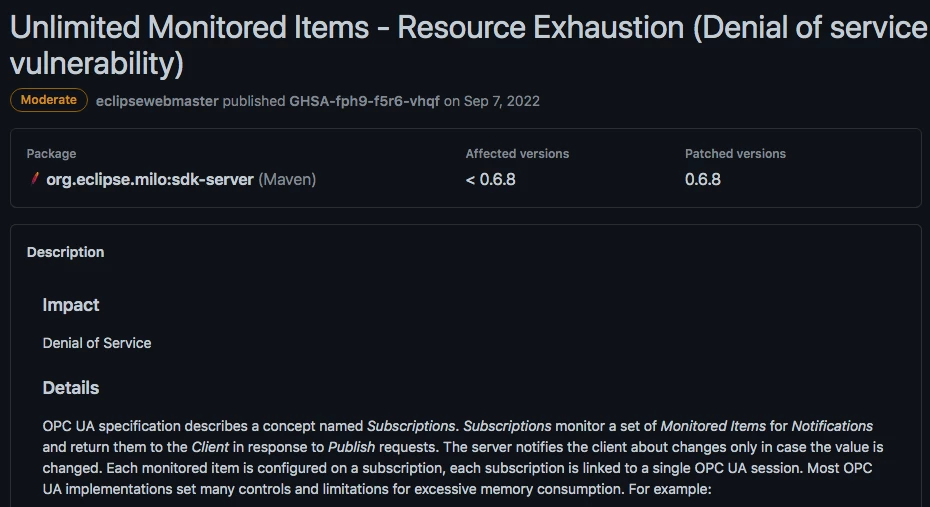Click the Denial of Service impact text

click(x=97, y=343)
